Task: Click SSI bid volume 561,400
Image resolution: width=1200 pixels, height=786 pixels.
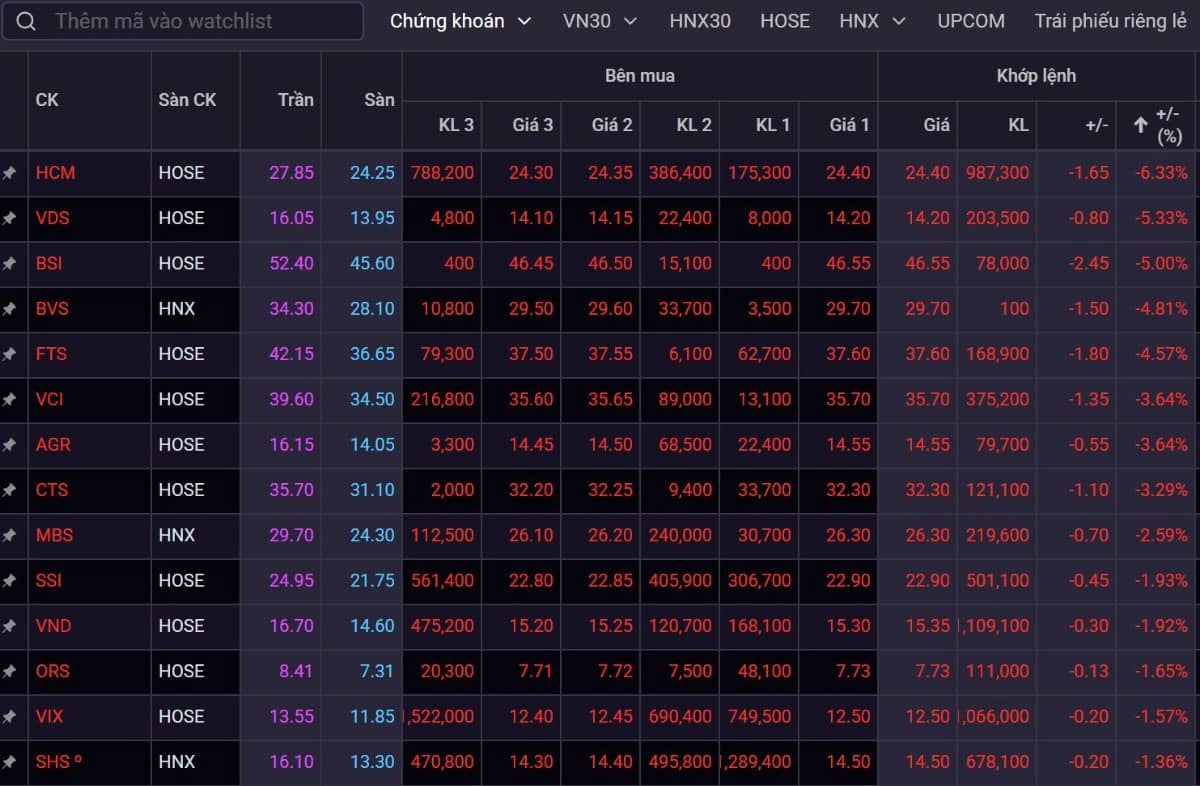Action: tap(442, 581)
